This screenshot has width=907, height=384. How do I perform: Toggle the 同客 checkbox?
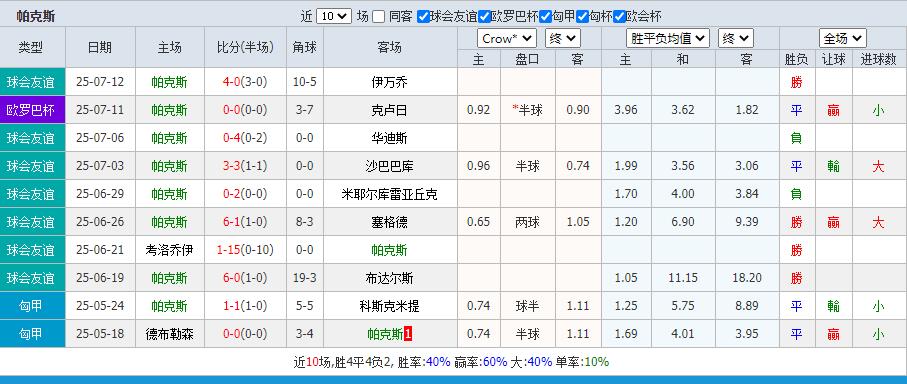[x=378, y=17]
